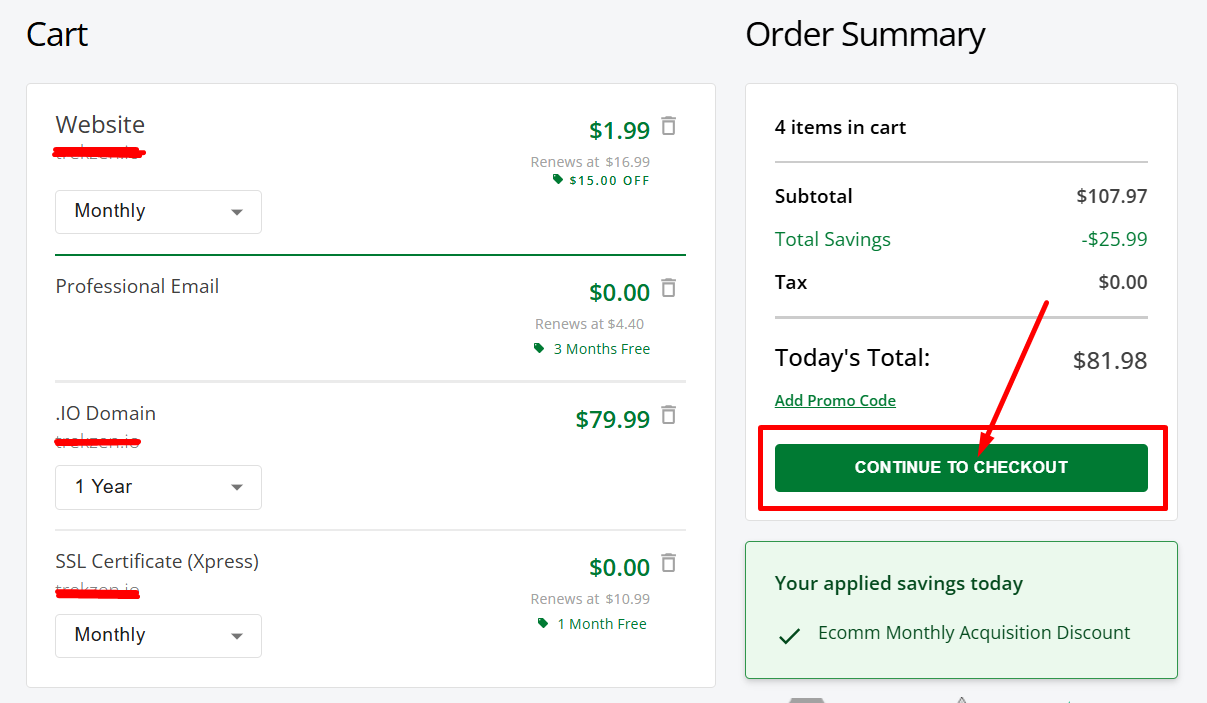
Task: Open the Add Promo Code link
Action: (x=835, y=399)
